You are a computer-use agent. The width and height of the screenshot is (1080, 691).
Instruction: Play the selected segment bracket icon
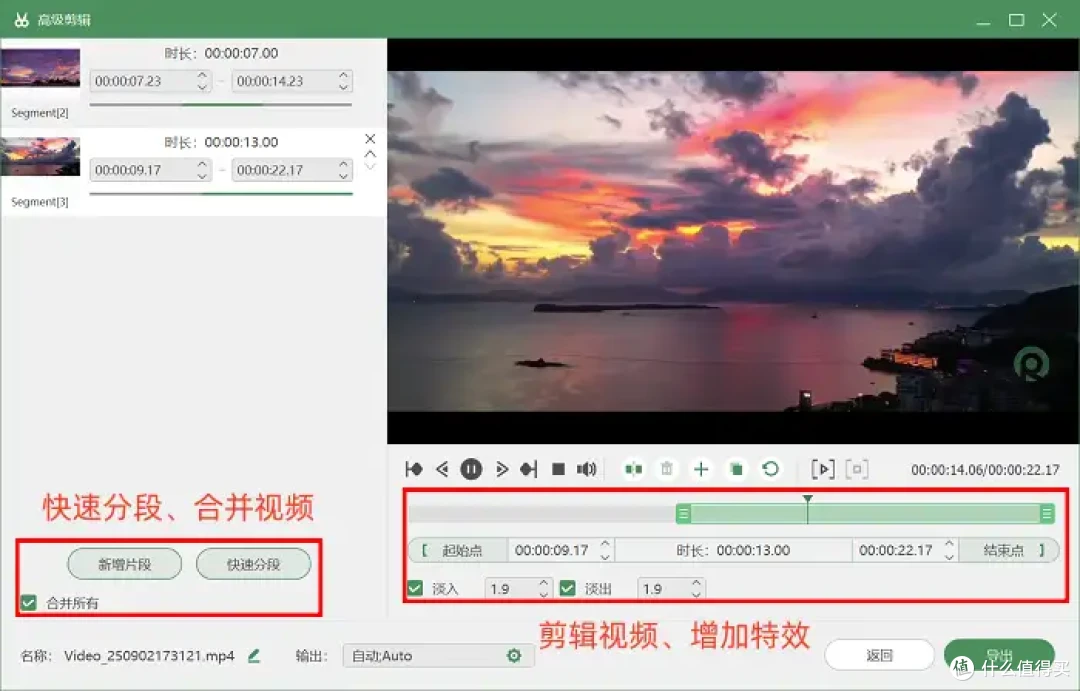823,469
